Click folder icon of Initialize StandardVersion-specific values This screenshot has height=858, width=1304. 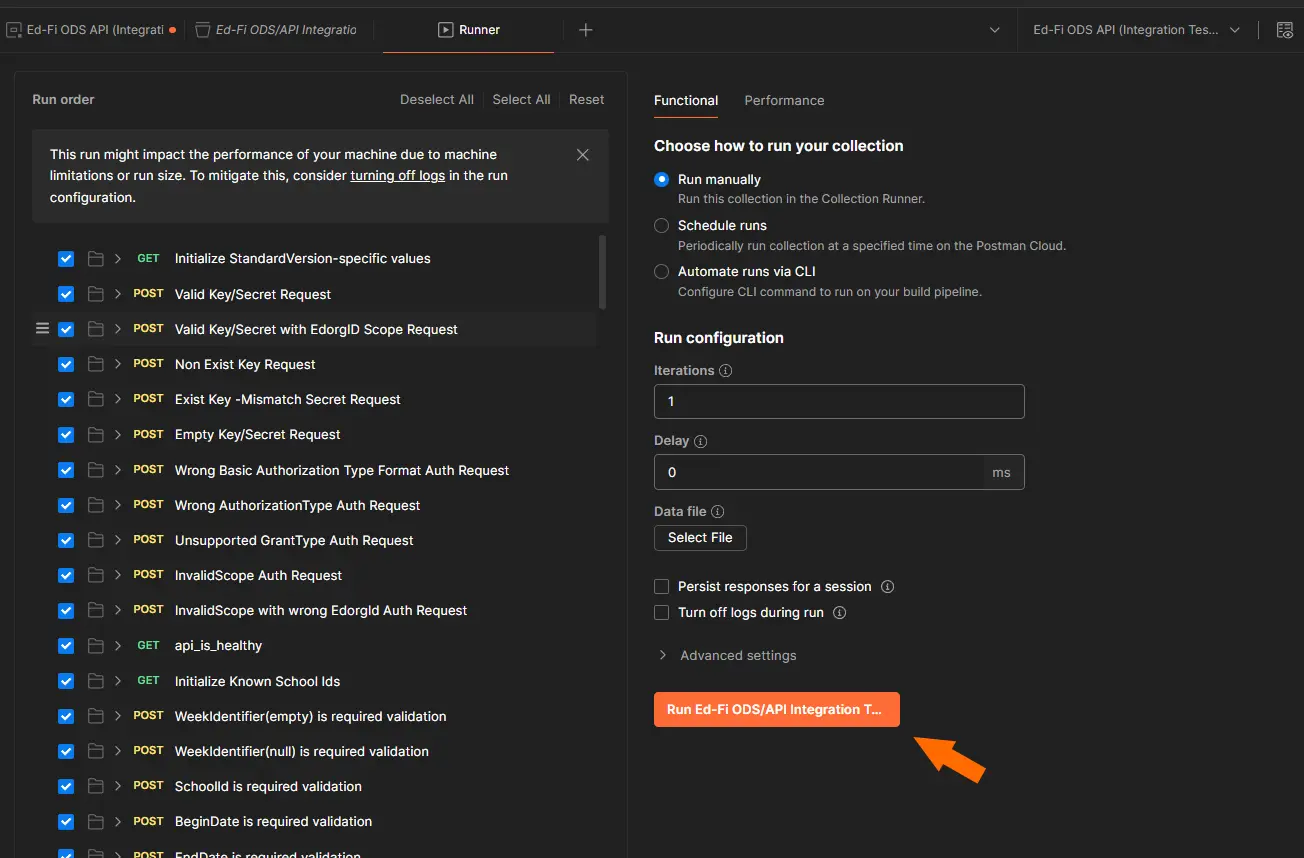(95, 259)
